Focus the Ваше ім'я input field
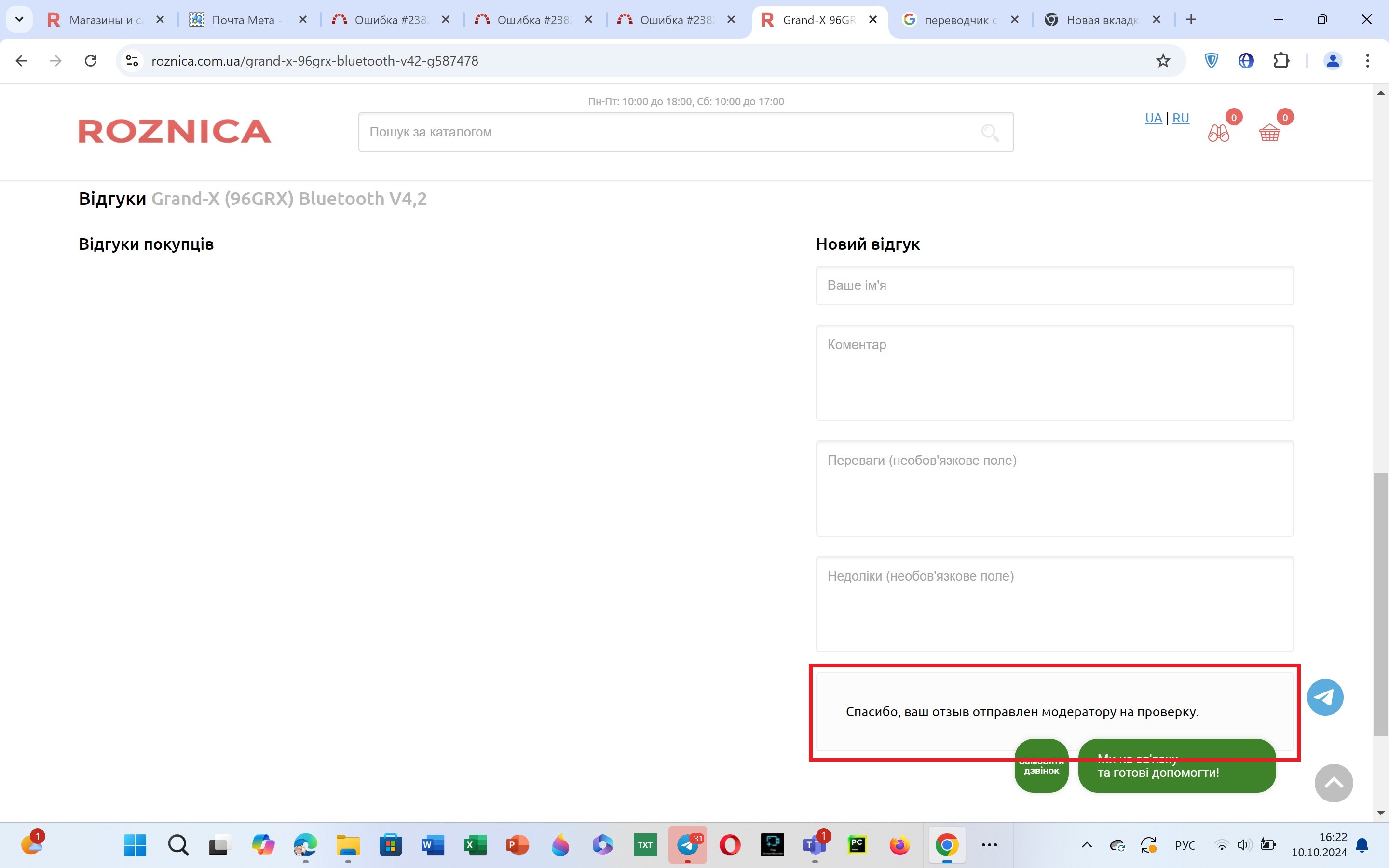Screen dimensions: 1389x868 click(1054, 285)
